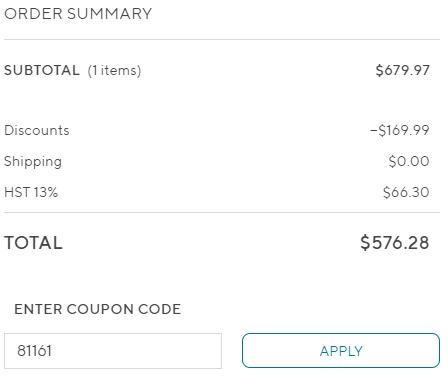The height and width of the screenshot is (381, 448).
Task: Focus the coupon code input field
Action: pyautogui.click(x=113, y=351)
